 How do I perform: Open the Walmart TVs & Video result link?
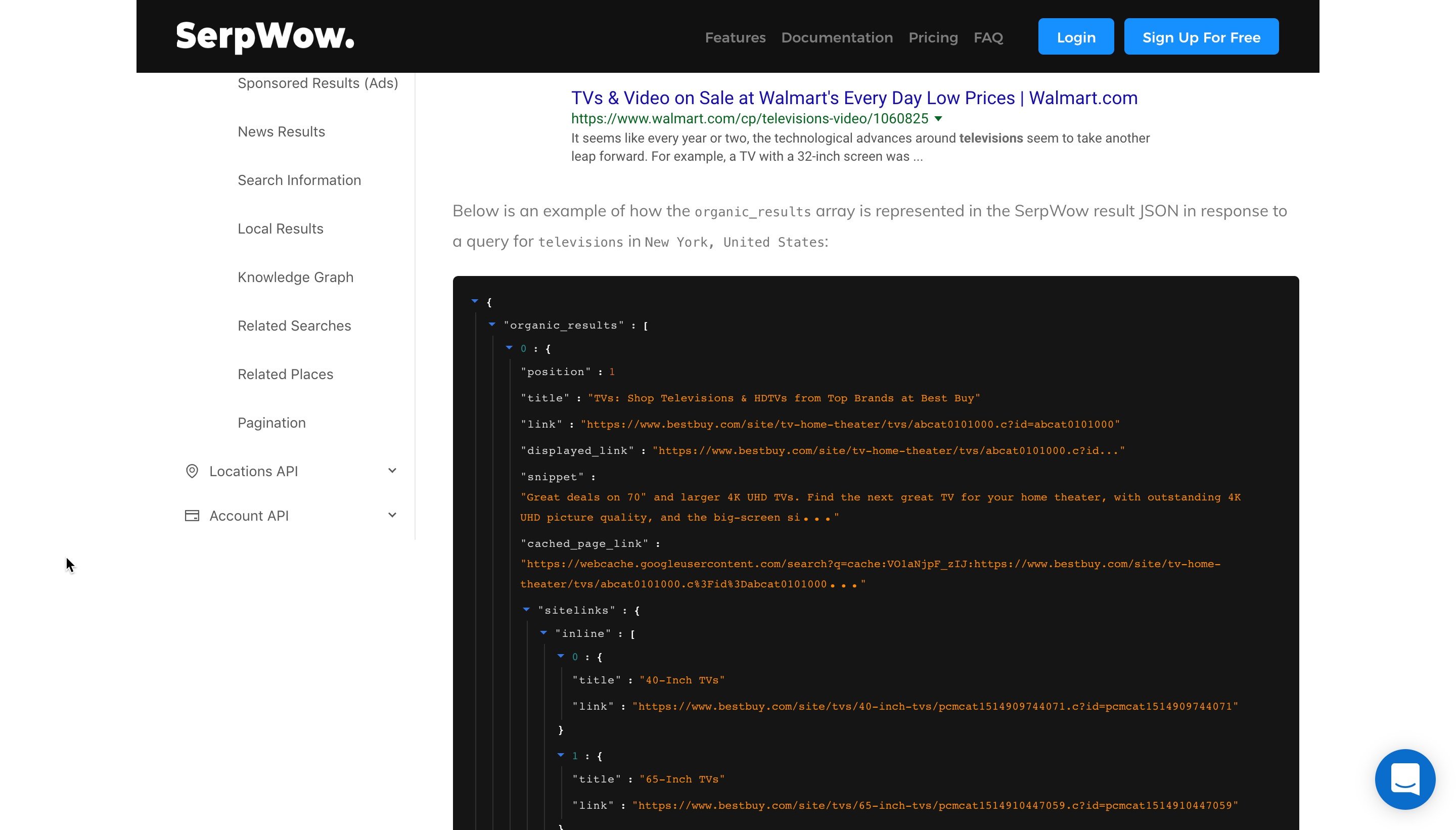[x=854, y=98]
